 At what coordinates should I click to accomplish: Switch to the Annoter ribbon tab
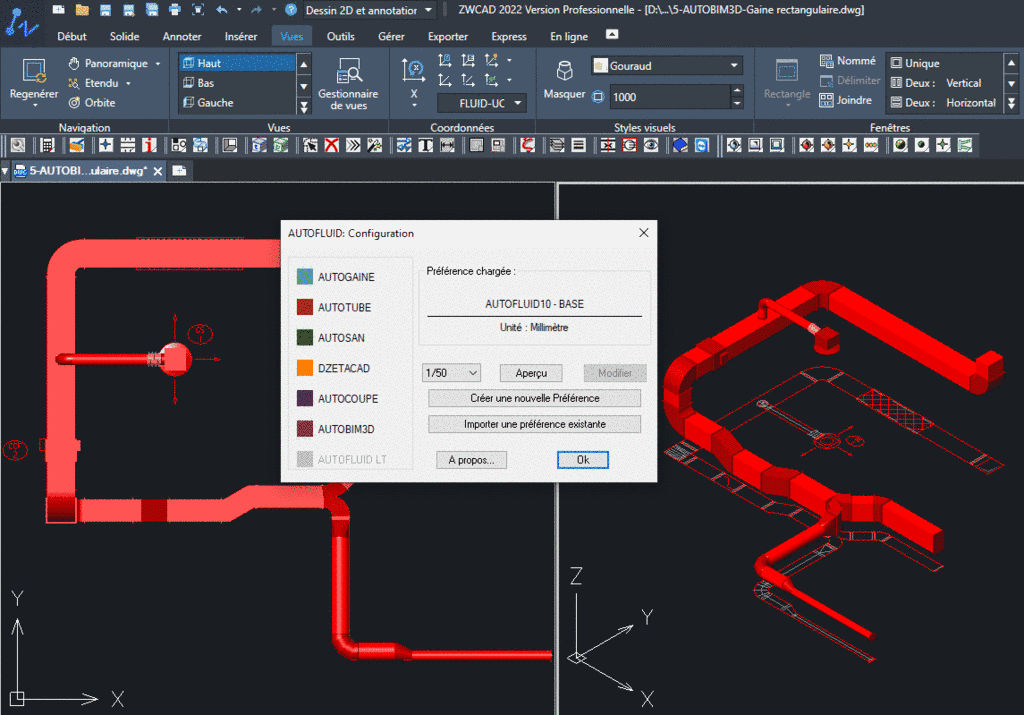point(182,37)
